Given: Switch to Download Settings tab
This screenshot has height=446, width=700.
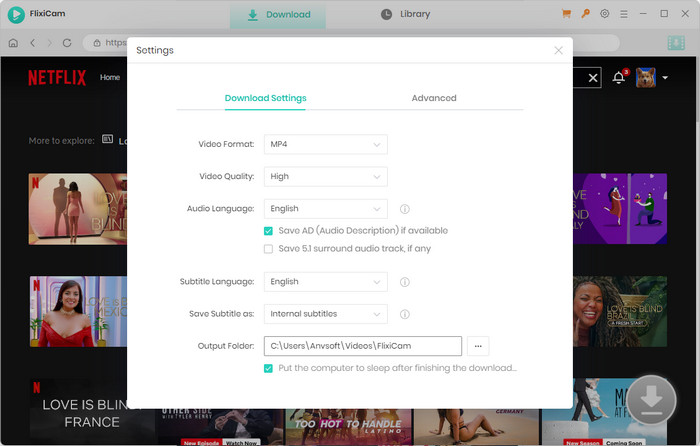Looking at the screenshot, I should 265,98.
